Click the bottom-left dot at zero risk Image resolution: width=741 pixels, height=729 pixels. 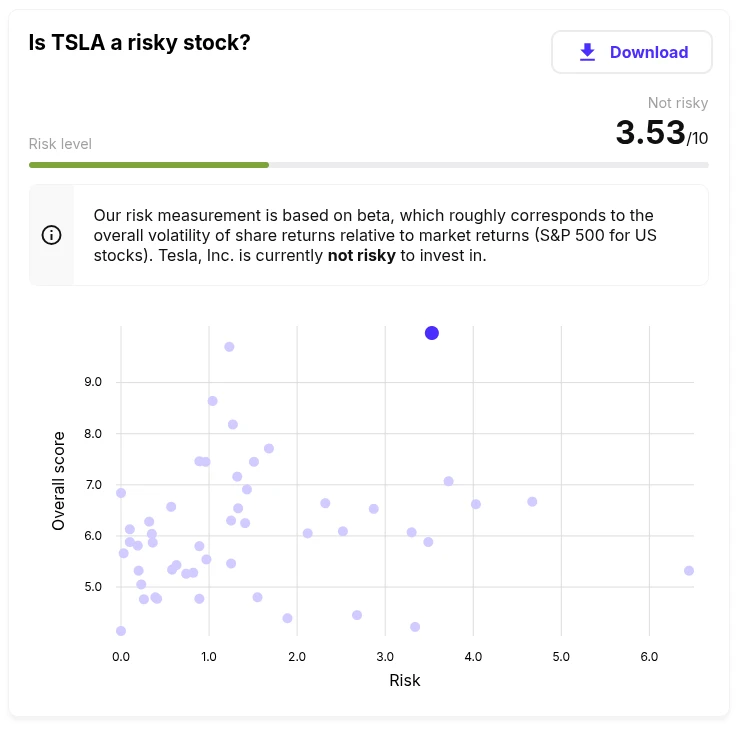point(121,631)
